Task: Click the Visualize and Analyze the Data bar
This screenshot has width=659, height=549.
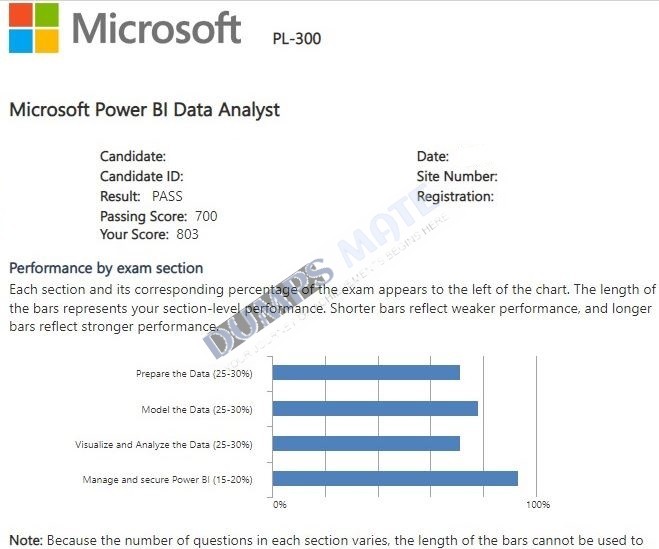Action: coord(366,443)
